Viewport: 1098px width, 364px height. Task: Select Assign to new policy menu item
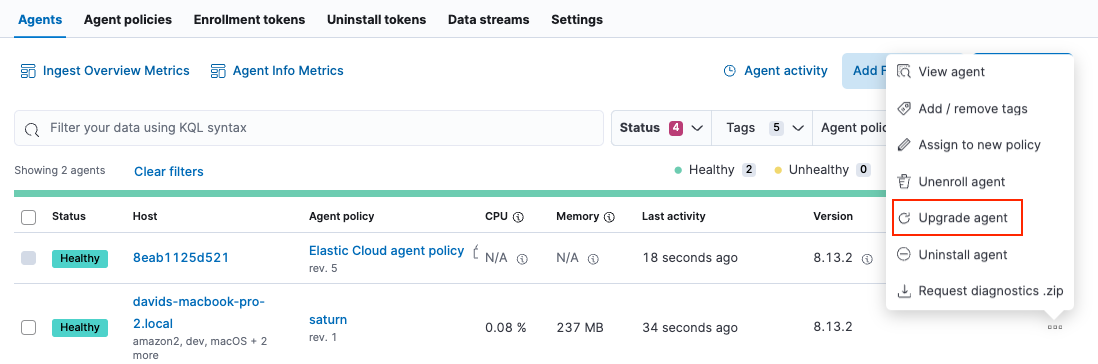(x=979, y=145)
